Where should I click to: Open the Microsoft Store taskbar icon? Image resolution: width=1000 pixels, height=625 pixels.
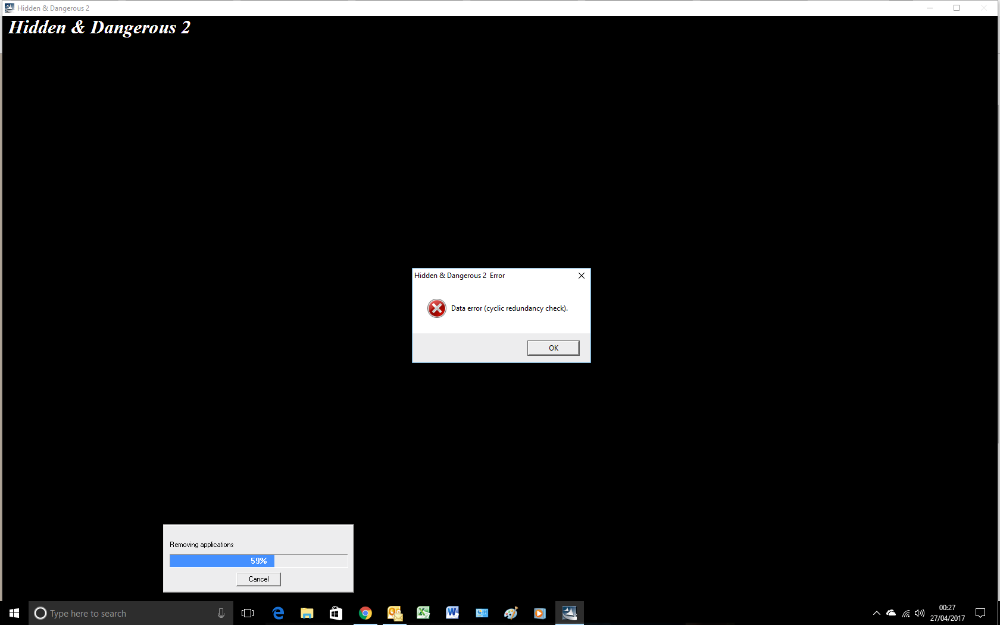pos(336,613)
